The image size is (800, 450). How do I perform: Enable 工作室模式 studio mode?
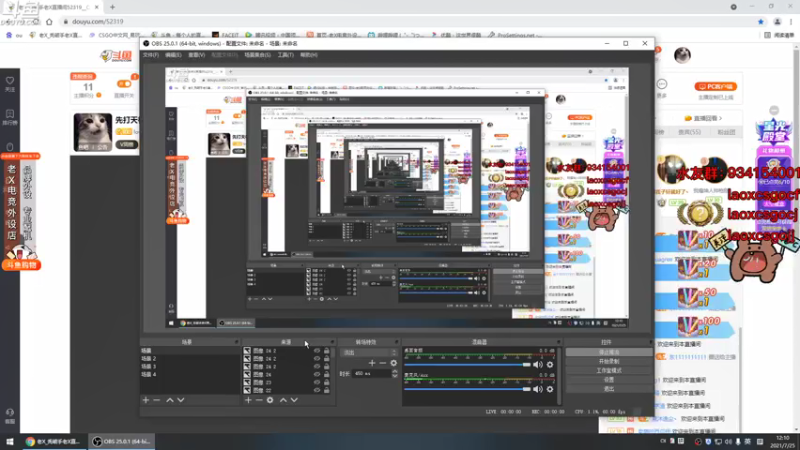point(609,371)
